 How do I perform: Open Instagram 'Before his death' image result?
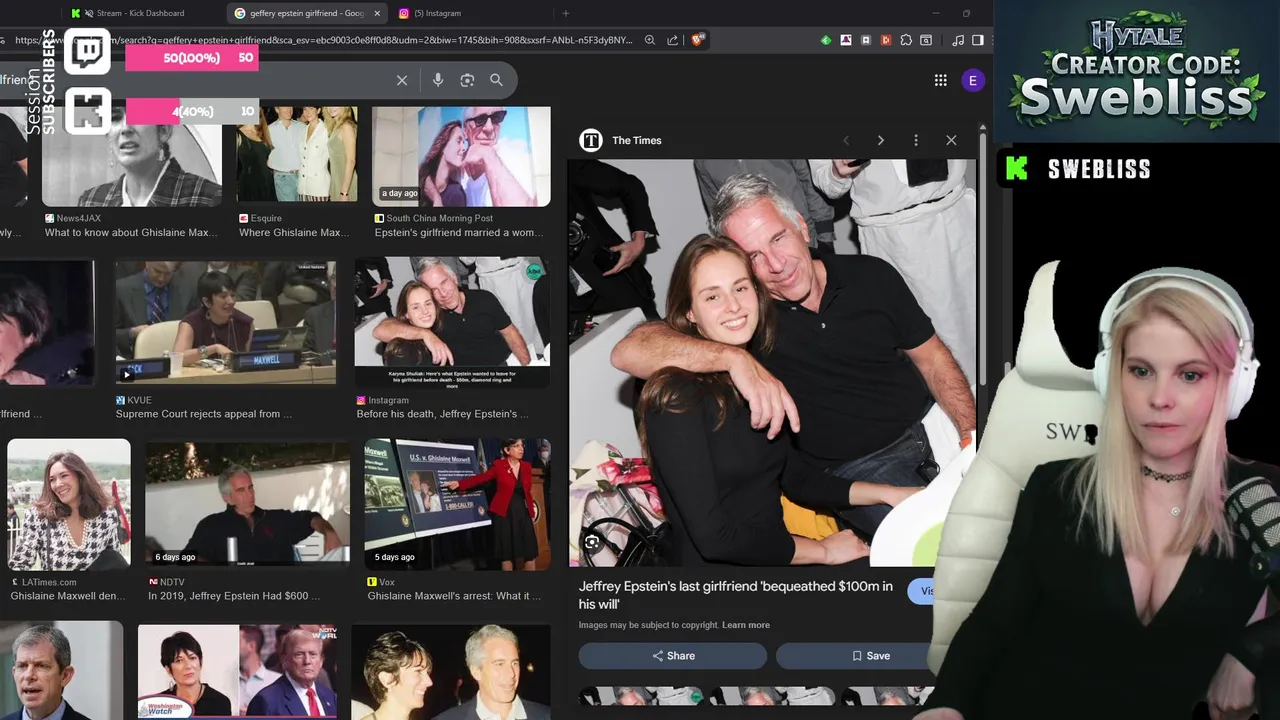tap(452, 322)
